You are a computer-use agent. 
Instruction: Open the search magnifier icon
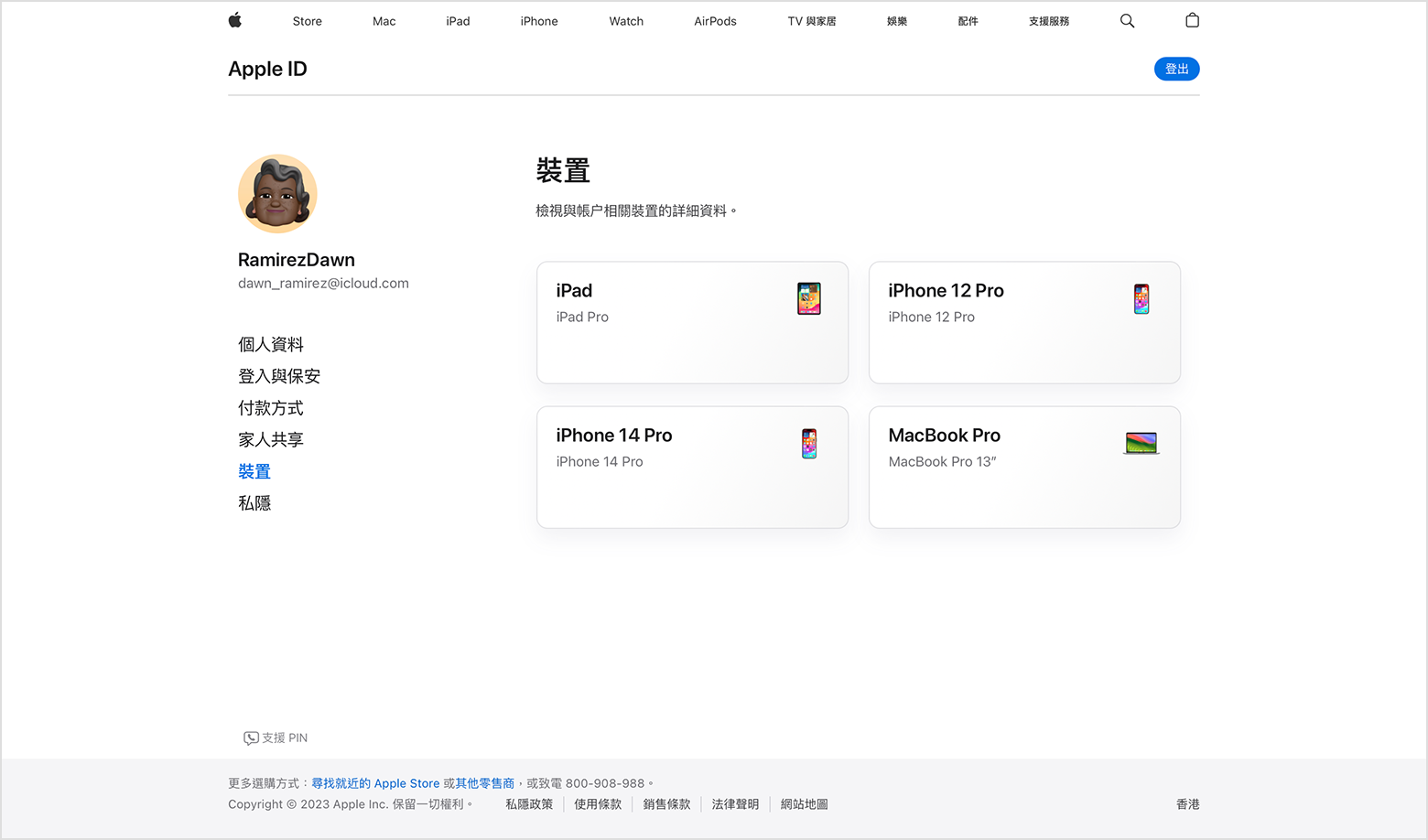coord(1127,21)
